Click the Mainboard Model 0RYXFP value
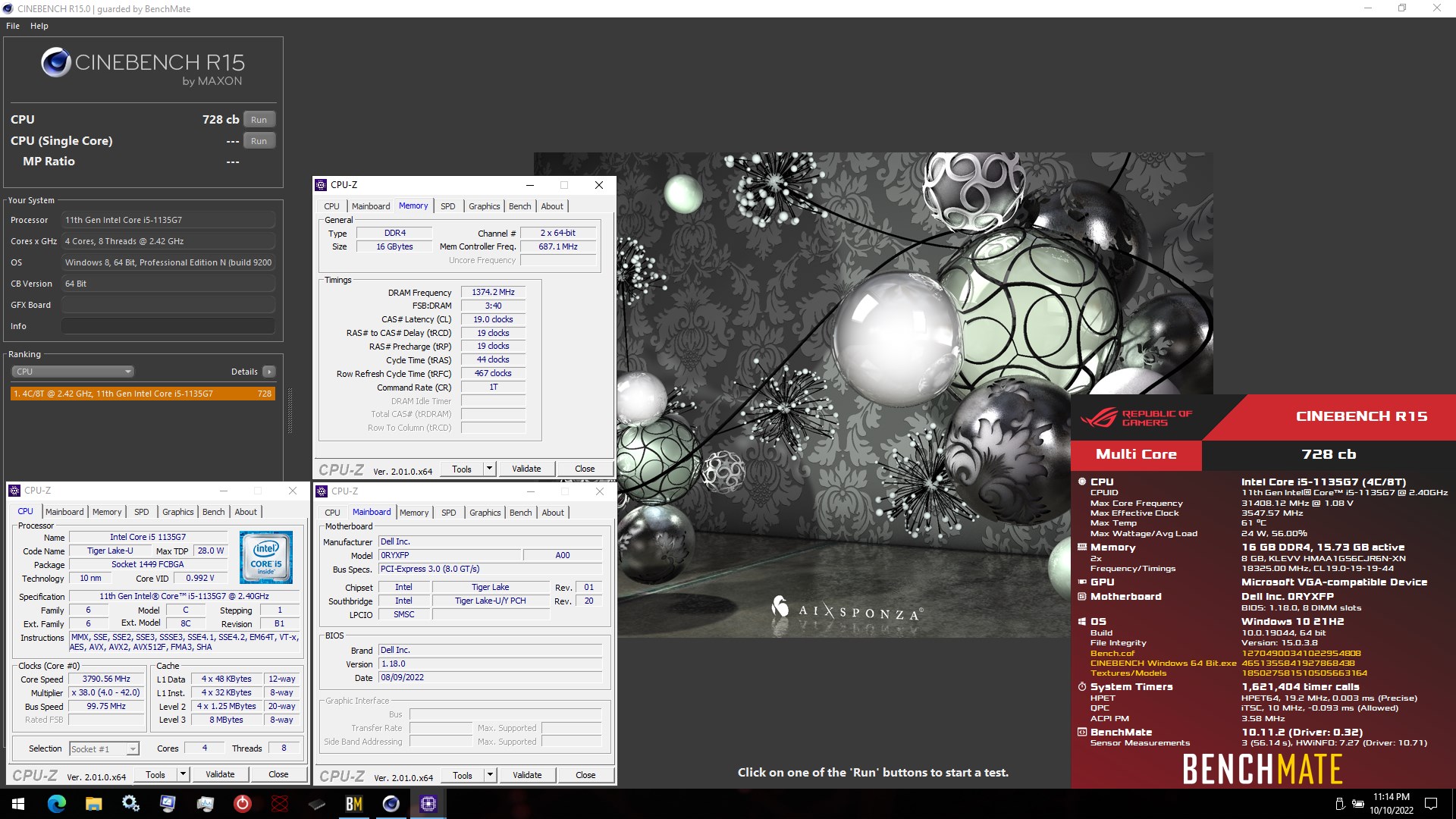This screenshot has width=1456, height=819. point(450,555)
